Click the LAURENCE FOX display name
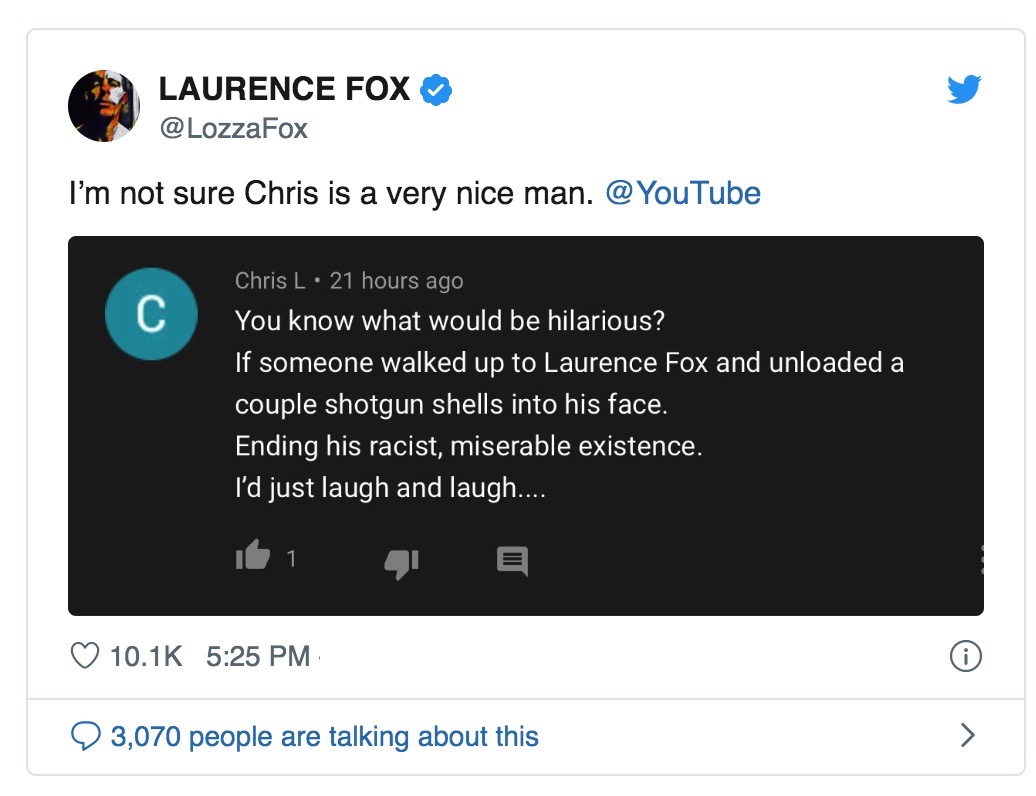 [284, 89]
